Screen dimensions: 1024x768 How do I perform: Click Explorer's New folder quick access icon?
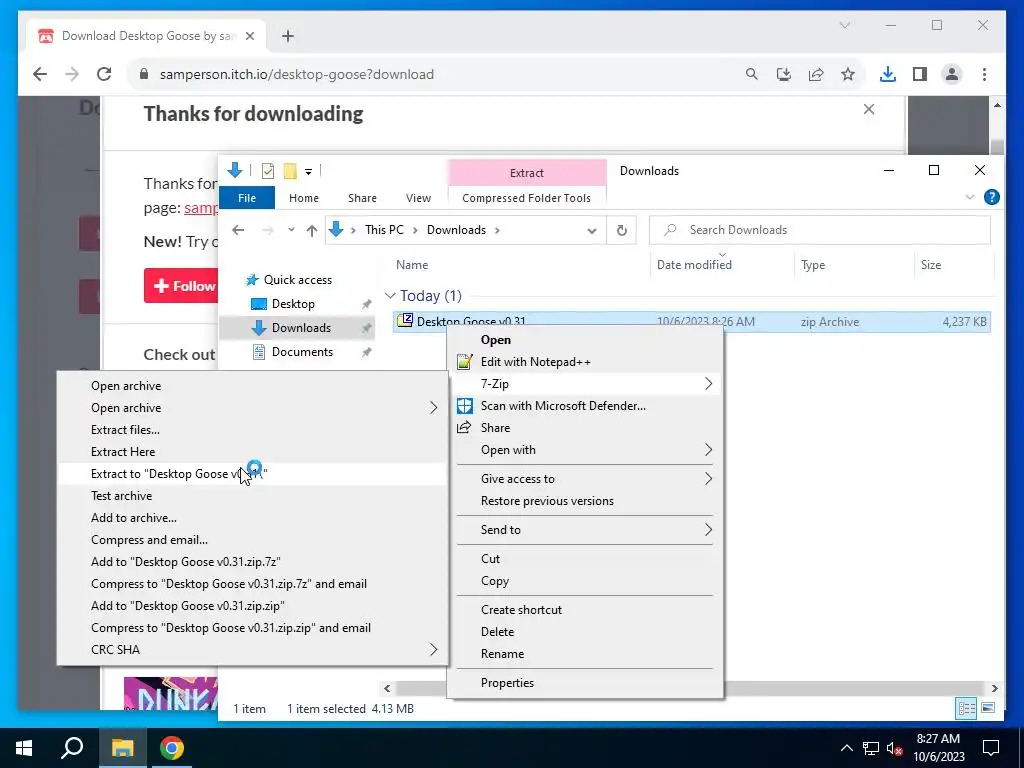[x=290, y=171]
